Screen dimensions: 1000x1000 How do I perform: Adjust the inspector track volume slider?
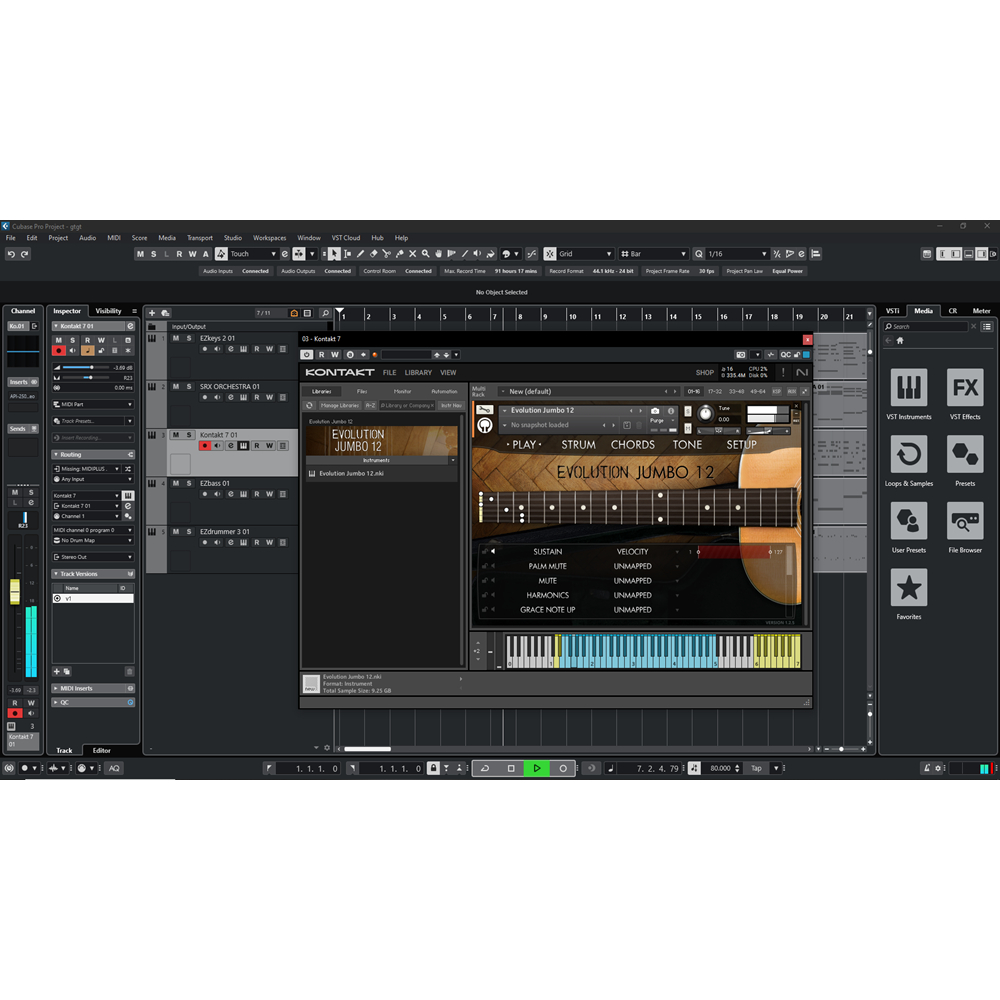coord(86,368)
